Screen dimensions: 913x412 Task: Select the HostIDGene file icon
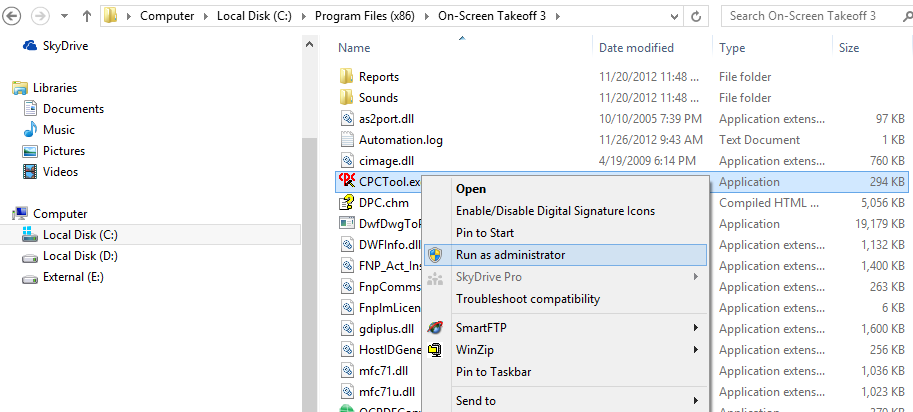click(347, 349)
